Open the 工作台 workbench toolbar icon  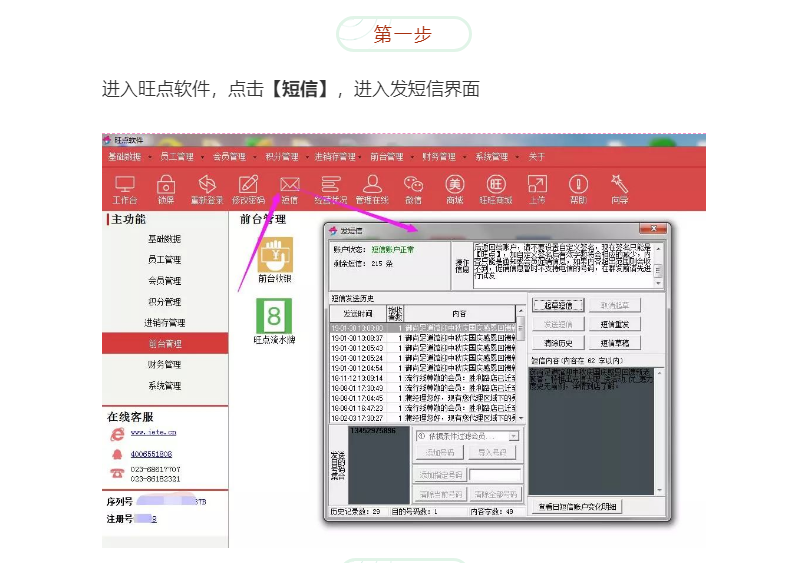(124, 189)
